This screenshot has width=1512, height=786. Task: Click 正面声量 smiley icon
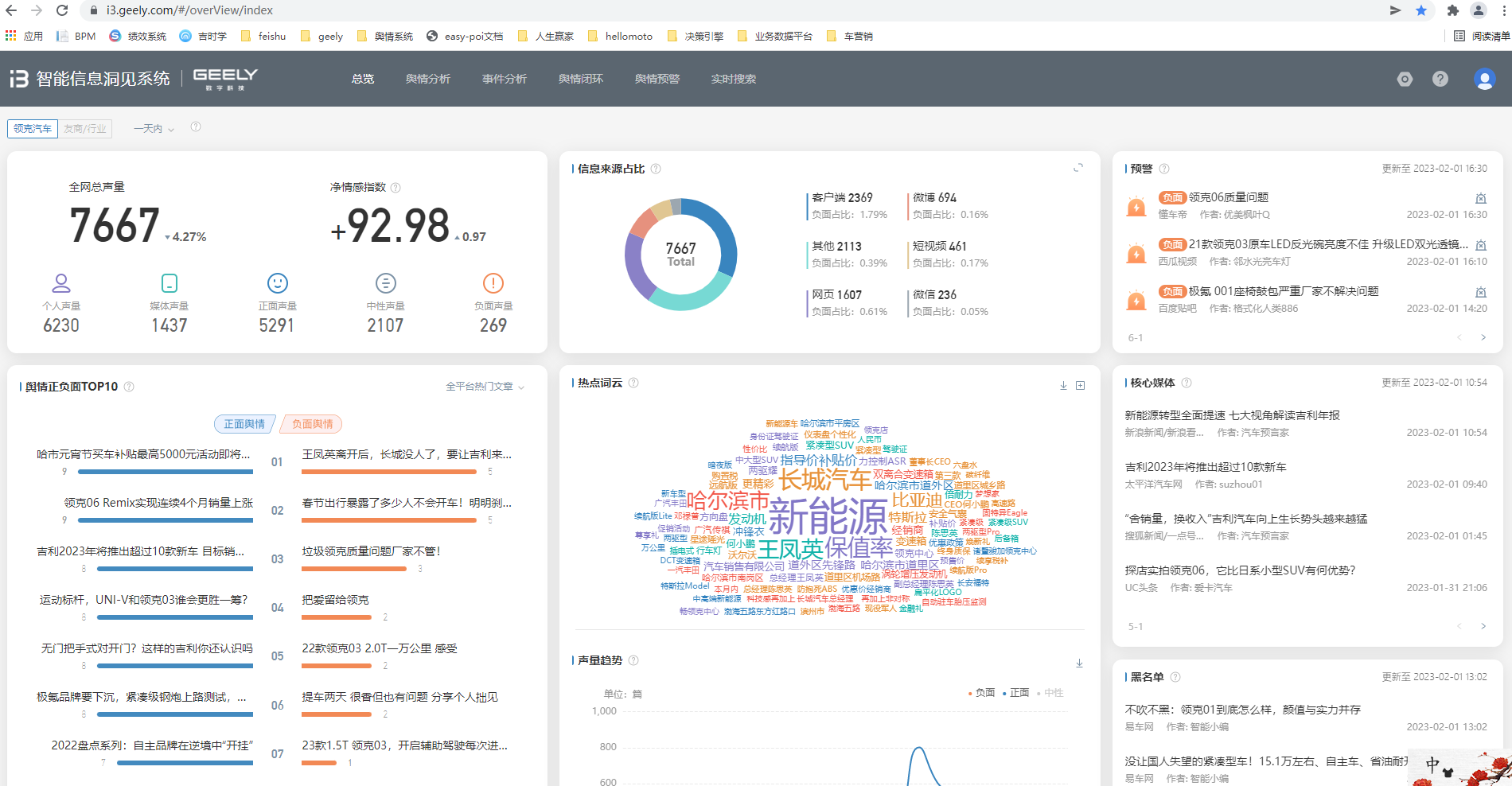coord(278,283)
